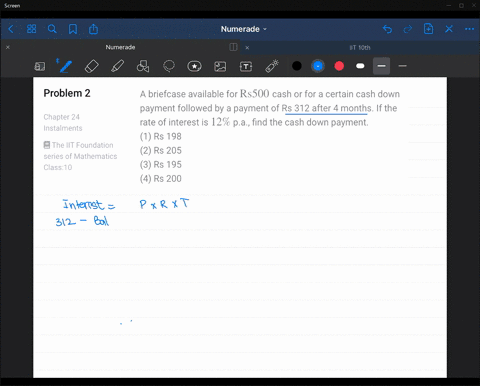Click the Problem 2 heading

click(x=67, y=93)
